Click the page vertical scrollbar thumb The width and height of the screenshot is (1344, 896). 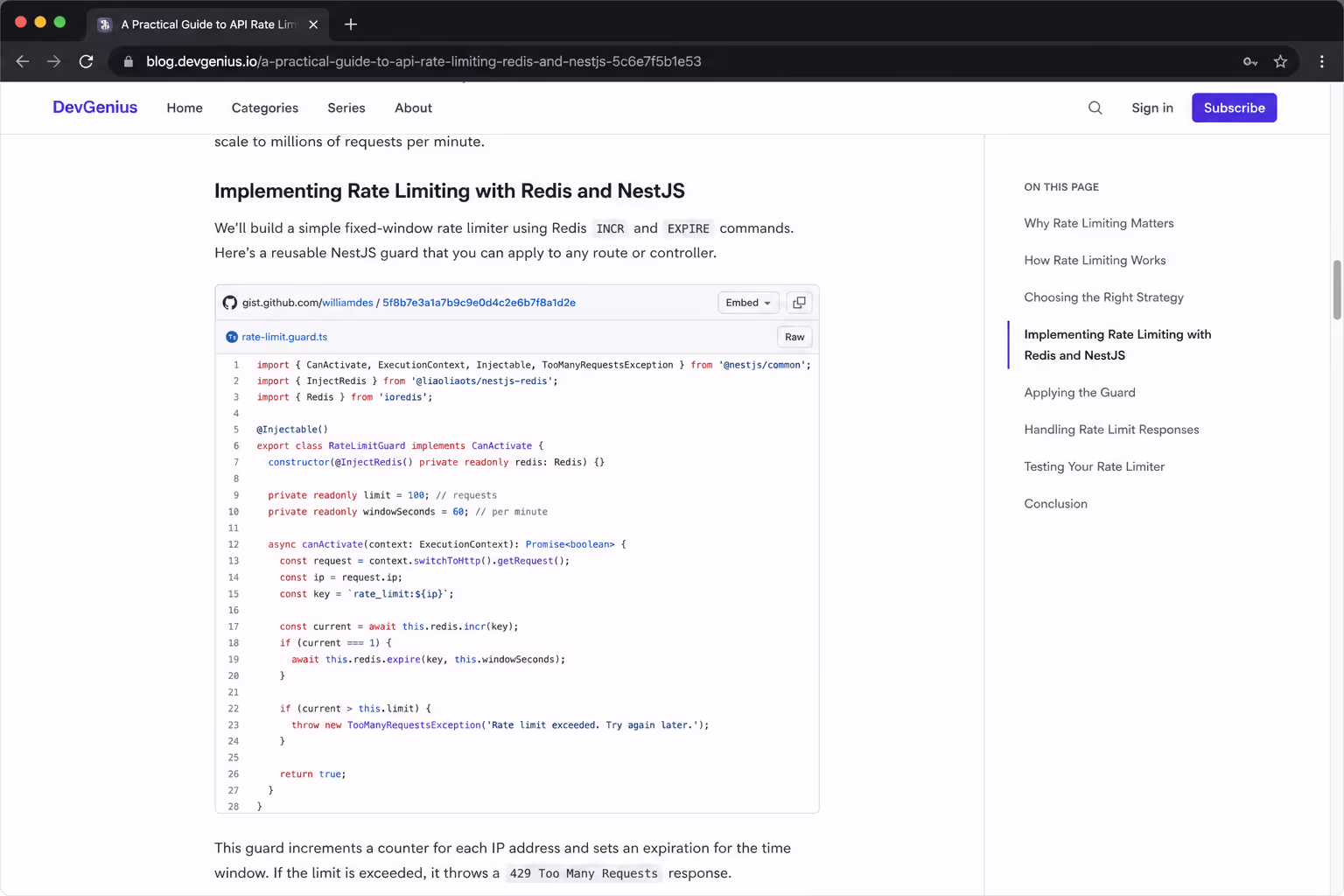coord(1336,290)
